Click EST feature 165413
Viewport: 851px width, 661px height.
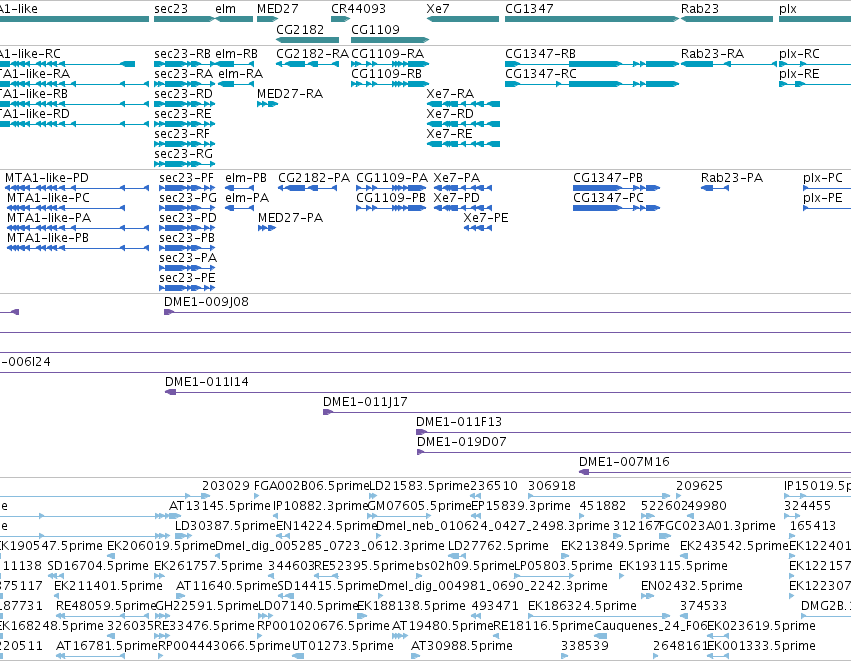click(813, 525)
